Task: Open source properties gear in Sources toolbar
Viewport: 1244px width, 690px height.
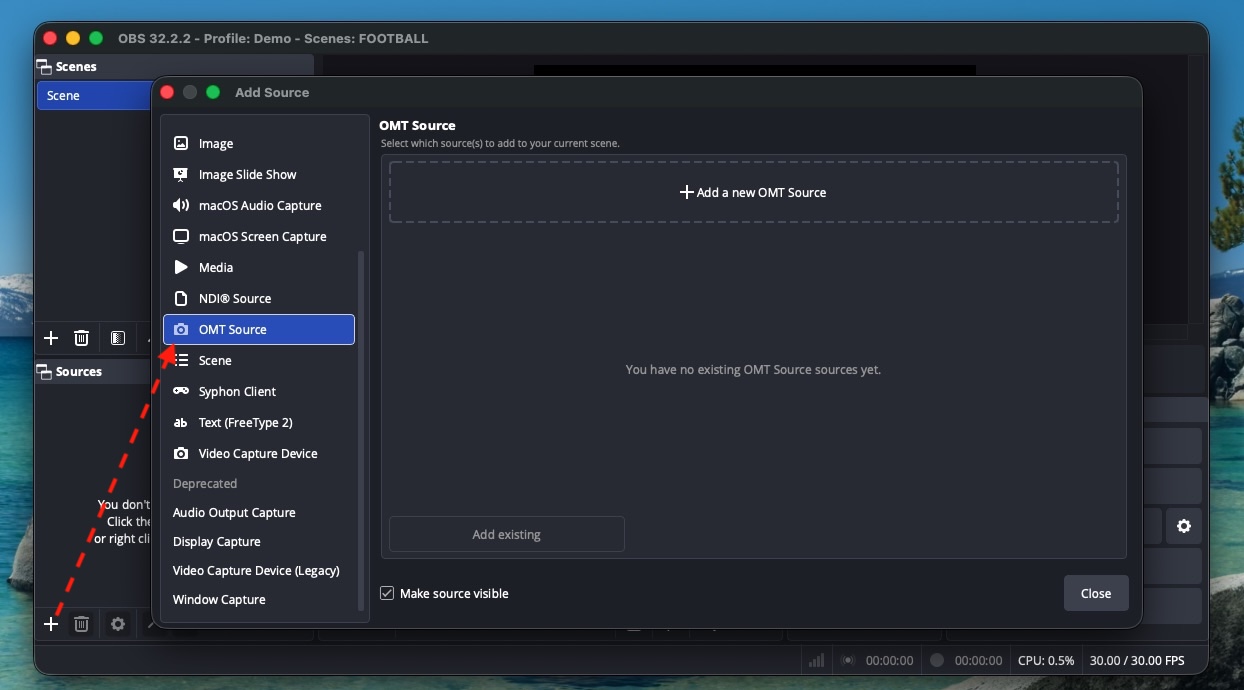Action: (x=118, y=624)
